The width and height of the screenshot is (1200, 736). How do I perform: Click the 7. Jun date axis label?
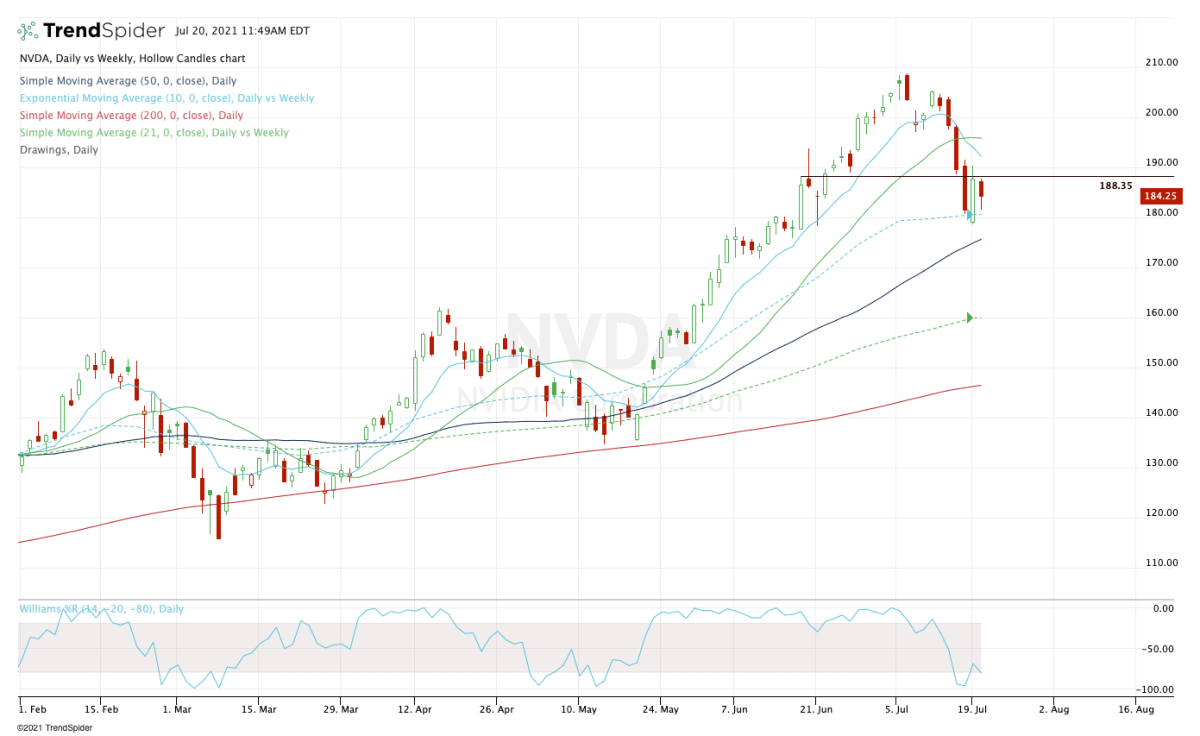click(733, 708)
